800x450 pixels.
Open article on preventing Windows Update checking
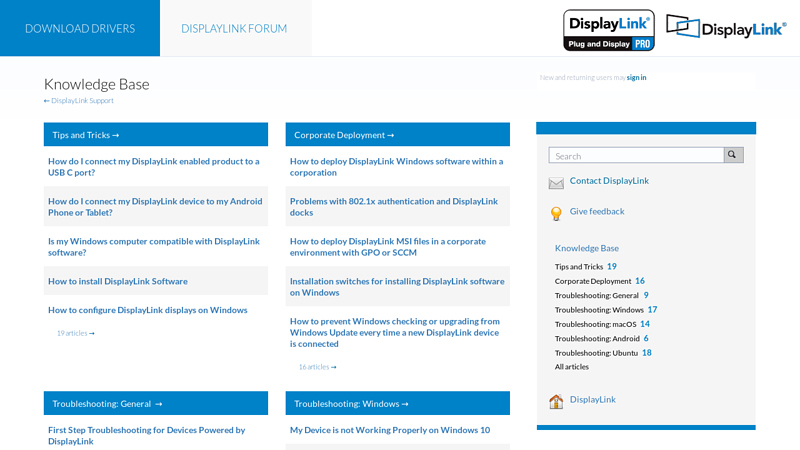coord(395,333)
